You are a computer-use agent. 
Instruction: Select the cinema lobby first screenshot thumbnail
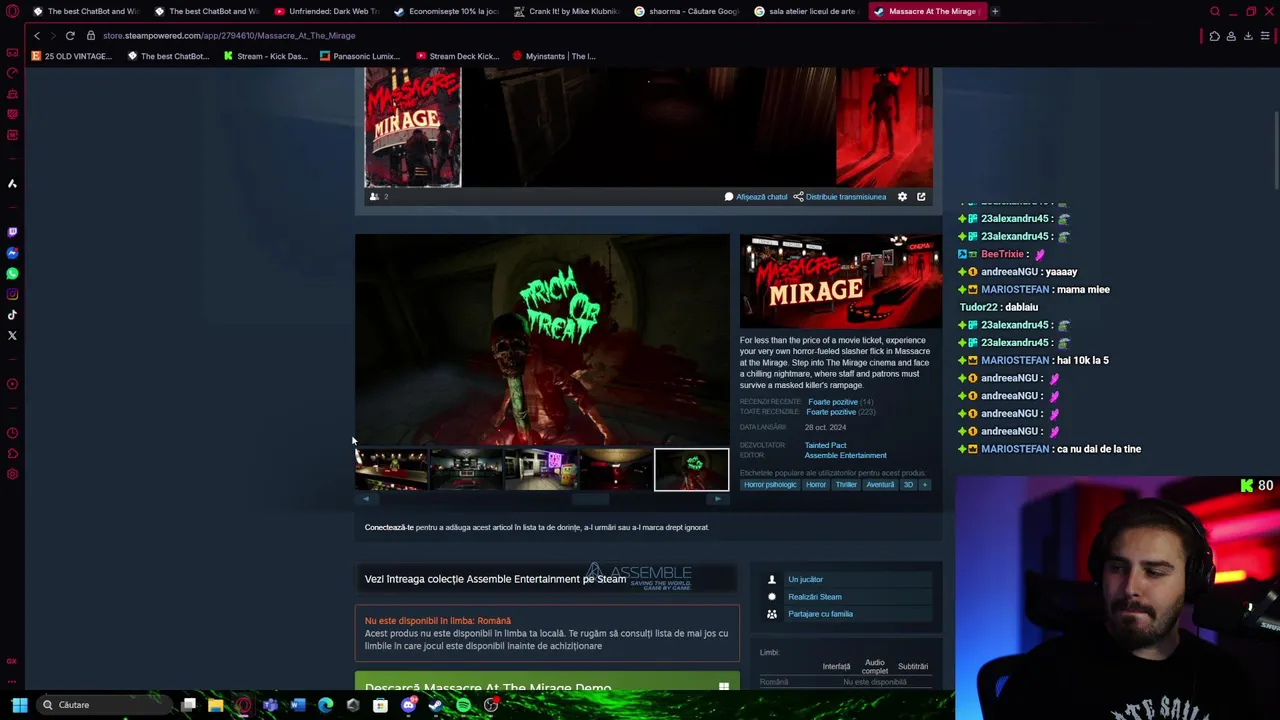click(x=391, y=470)
